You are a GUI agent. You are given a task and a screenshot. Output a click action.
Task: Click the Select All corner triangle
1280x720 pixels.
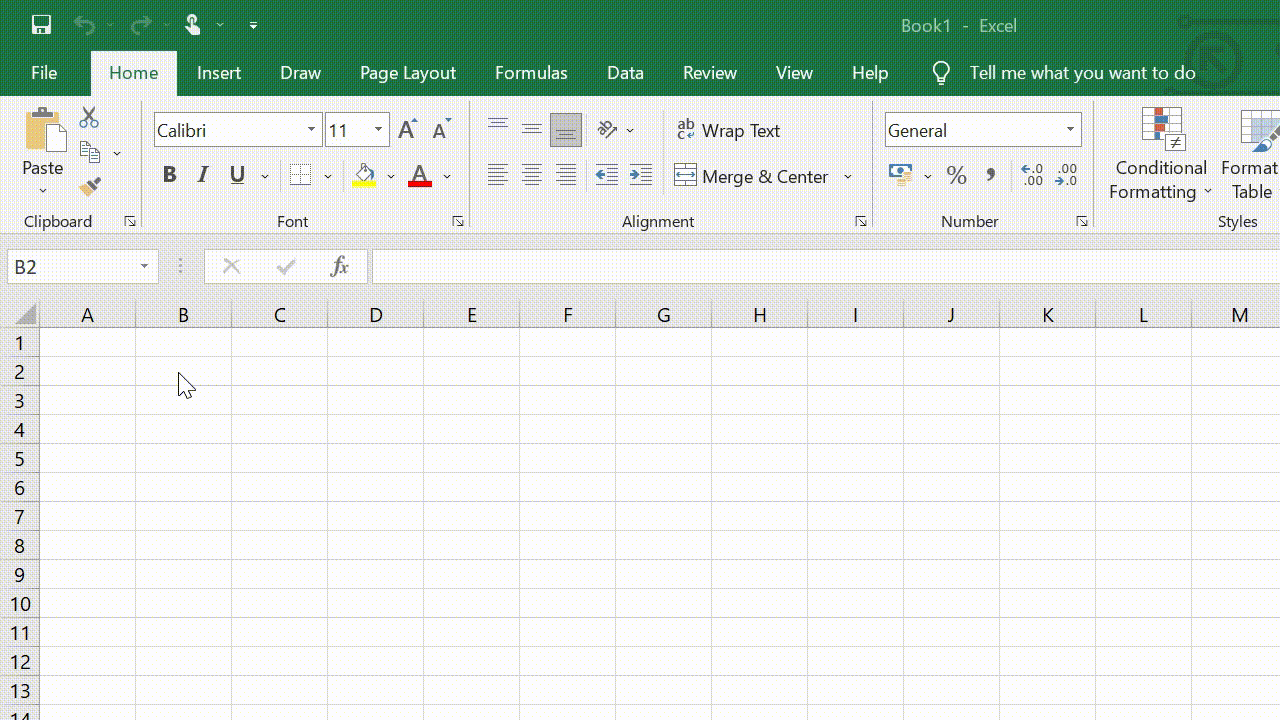point(24,315)
